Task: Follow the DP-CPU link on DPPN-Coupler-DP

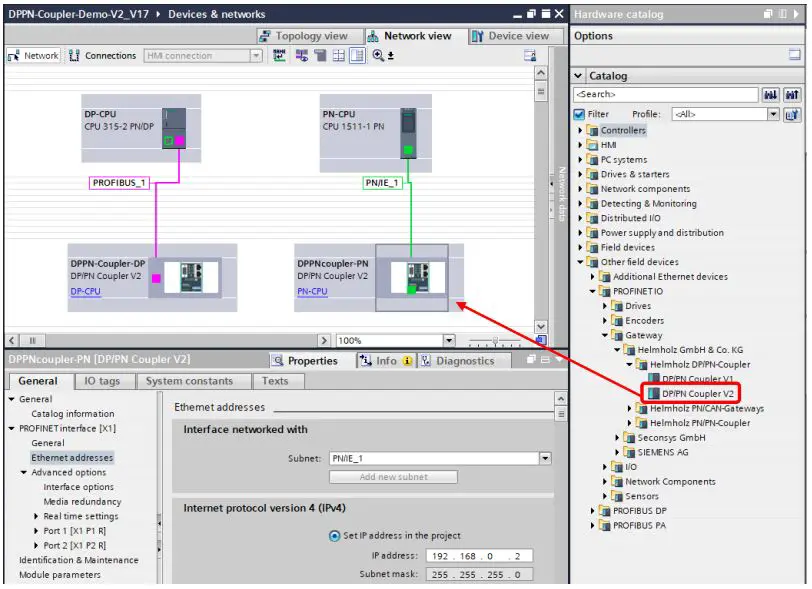Action: 85,292
